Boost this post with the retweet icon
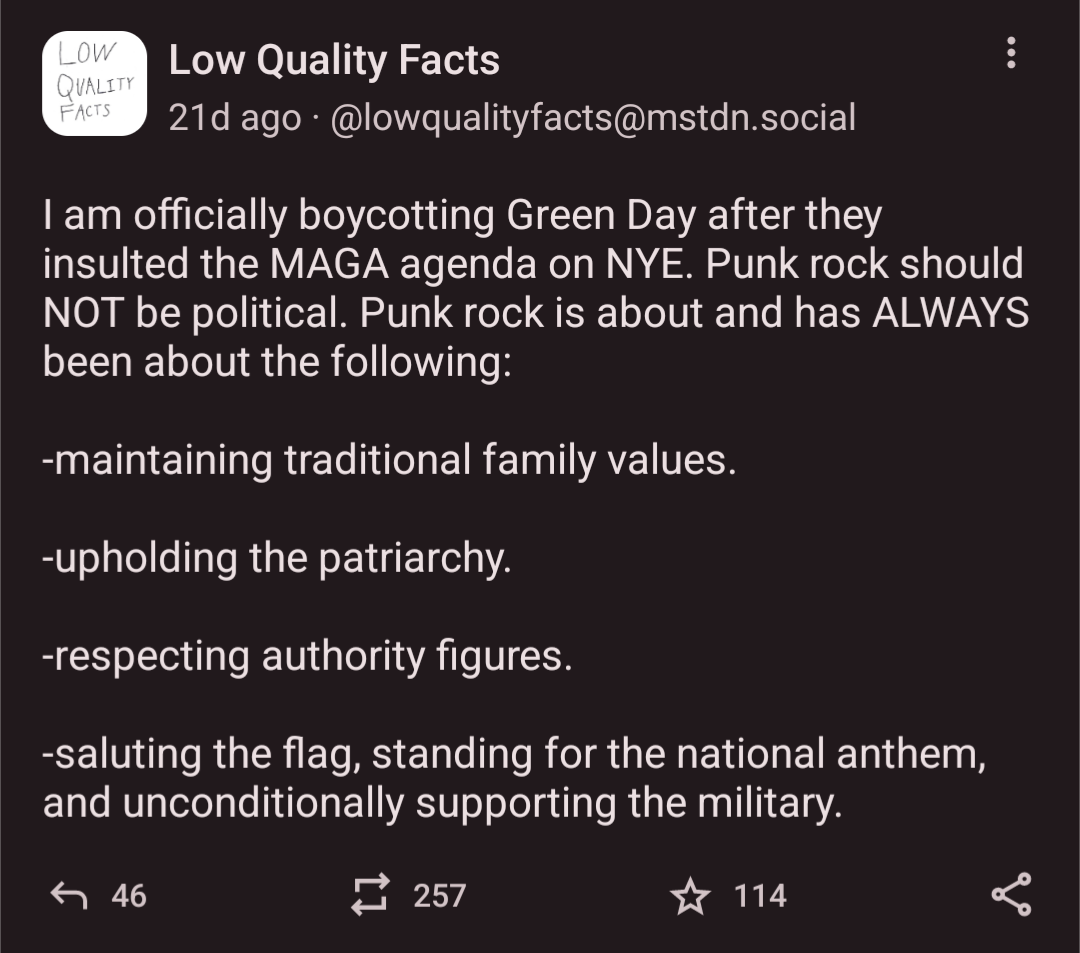This screenshot has height=953, width=1080. [369, 894]
